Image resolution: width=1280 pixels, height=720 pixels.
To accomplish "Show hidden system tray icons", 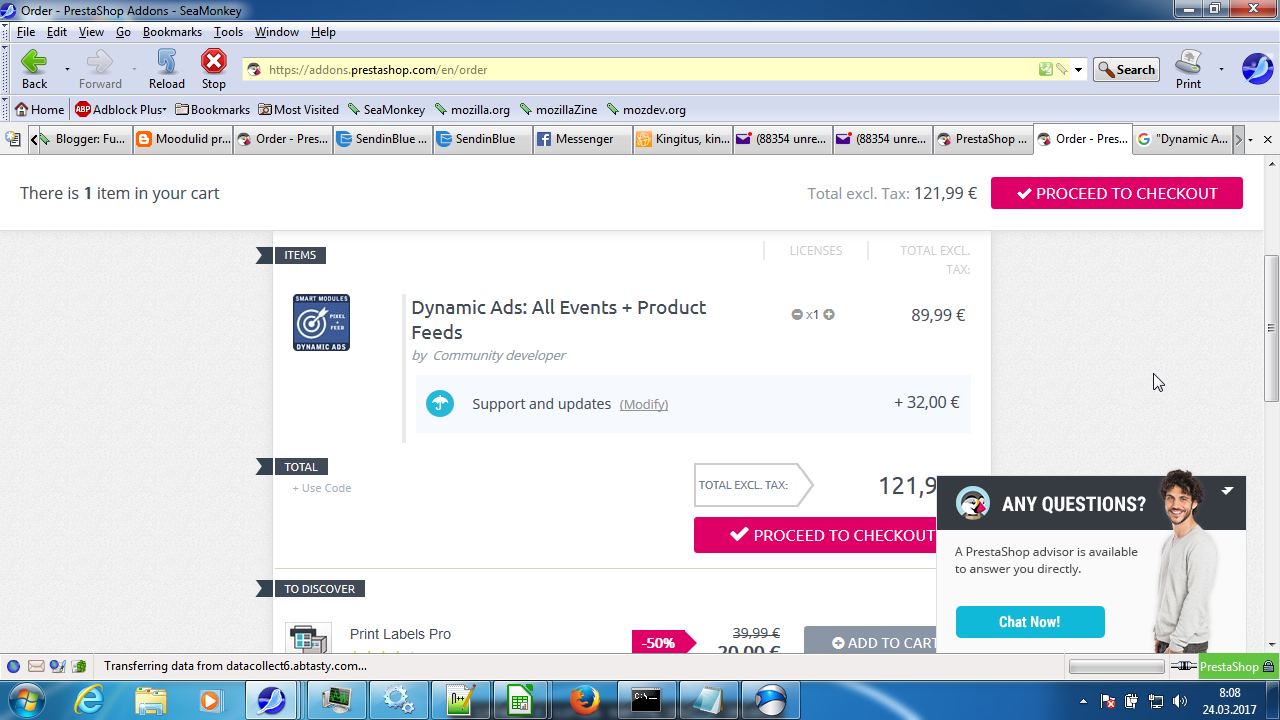I will tap(1084, 701).
